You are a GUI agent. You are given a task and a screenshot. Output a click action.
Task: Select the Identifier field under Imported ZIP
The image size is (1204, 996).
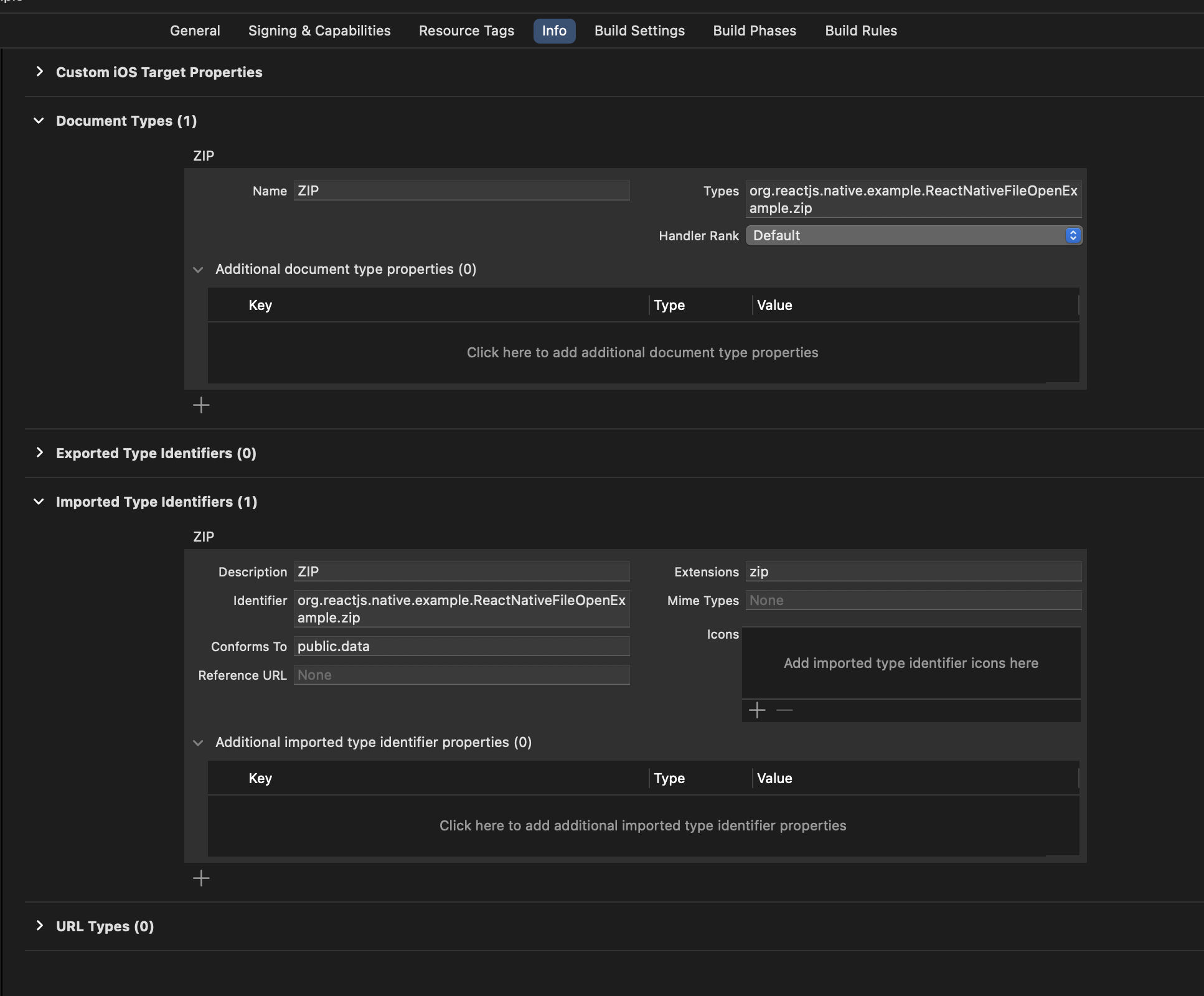[x=461, y=608]
